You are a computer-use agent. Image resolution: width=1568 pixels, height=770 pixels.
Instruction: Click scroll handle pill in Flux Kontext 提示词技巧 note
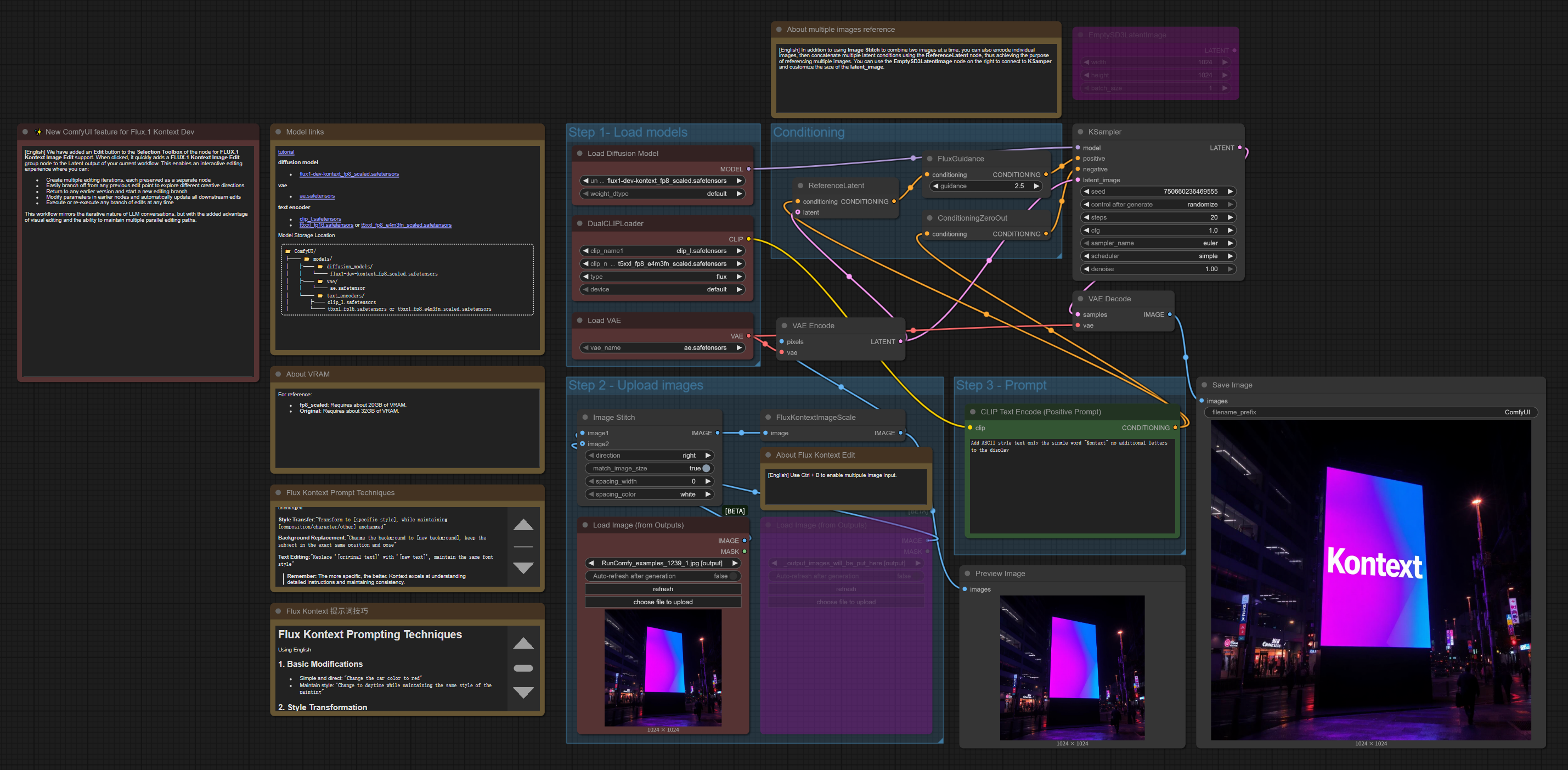tap(523, 668)
